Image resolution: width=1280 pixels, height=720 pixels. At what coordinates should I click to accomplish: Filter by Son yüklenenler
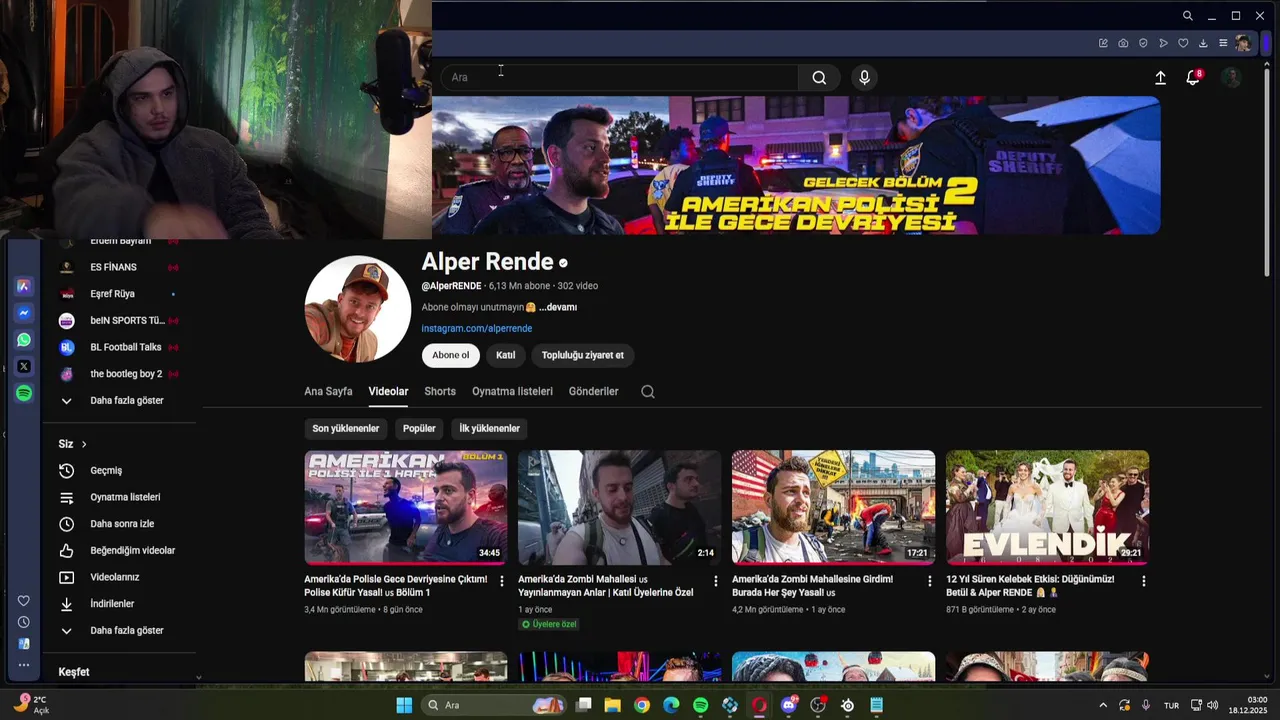pos(346,429)
